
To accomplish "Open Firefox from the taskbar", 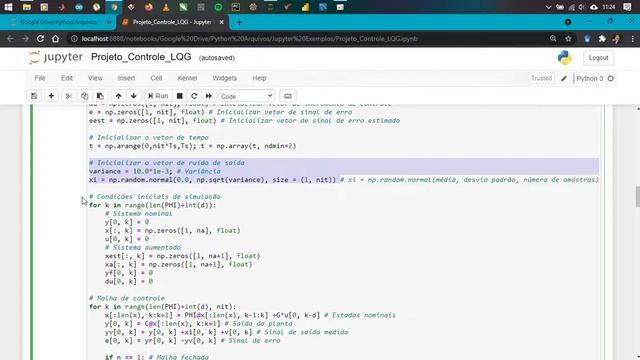I will pos(149,7).
